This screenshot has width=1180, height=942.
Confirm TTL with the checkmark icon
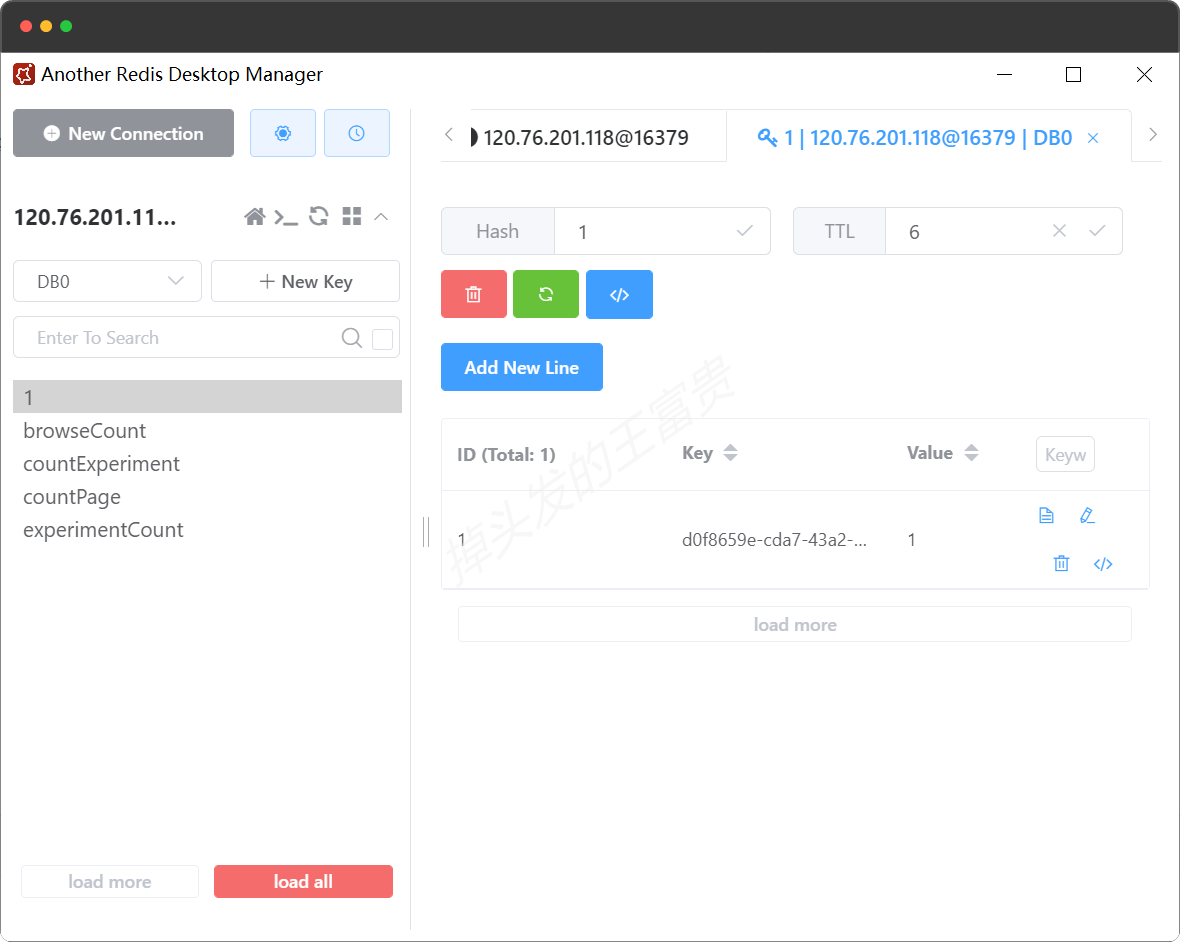point(1097,231)
